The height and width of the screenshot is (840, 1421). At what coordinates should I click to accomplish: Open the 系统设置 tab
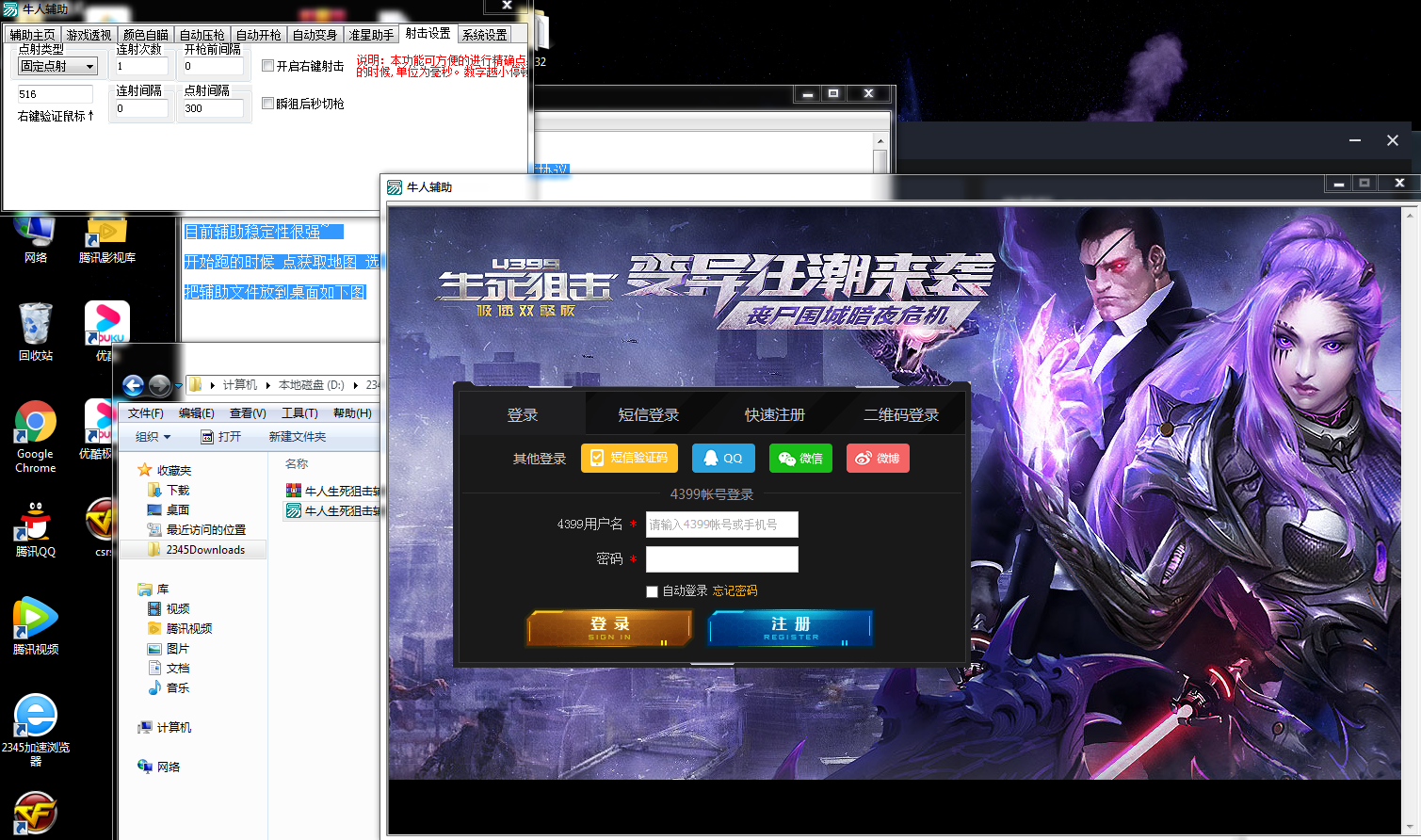click(x=485, y=35)
